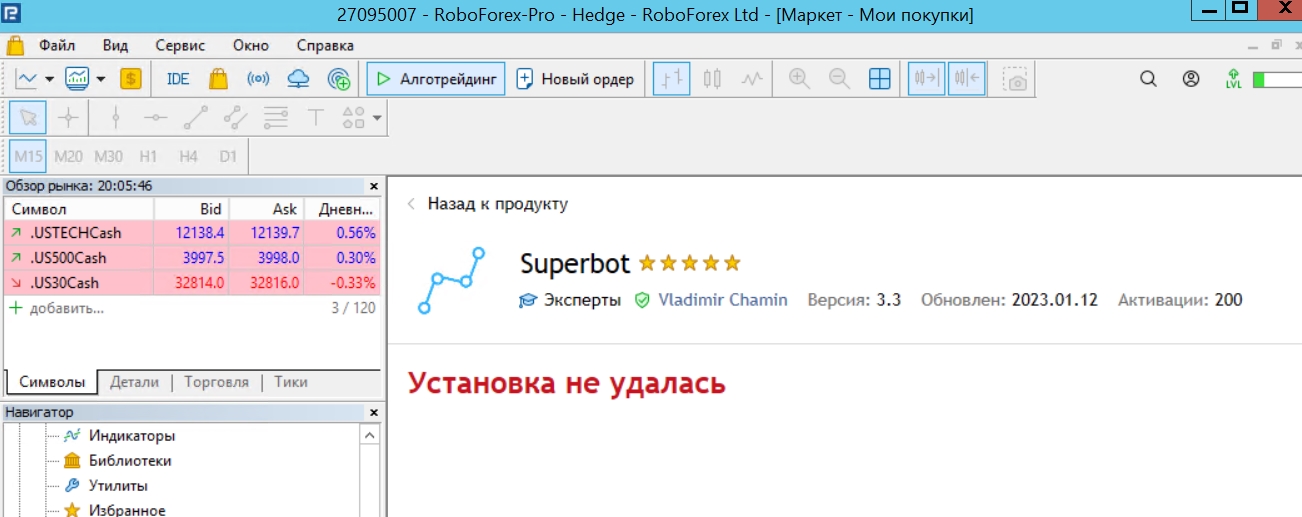Select Библиотеки in Navigator tree
Viewport: 1302px width, 517px height.
[130, 461]
